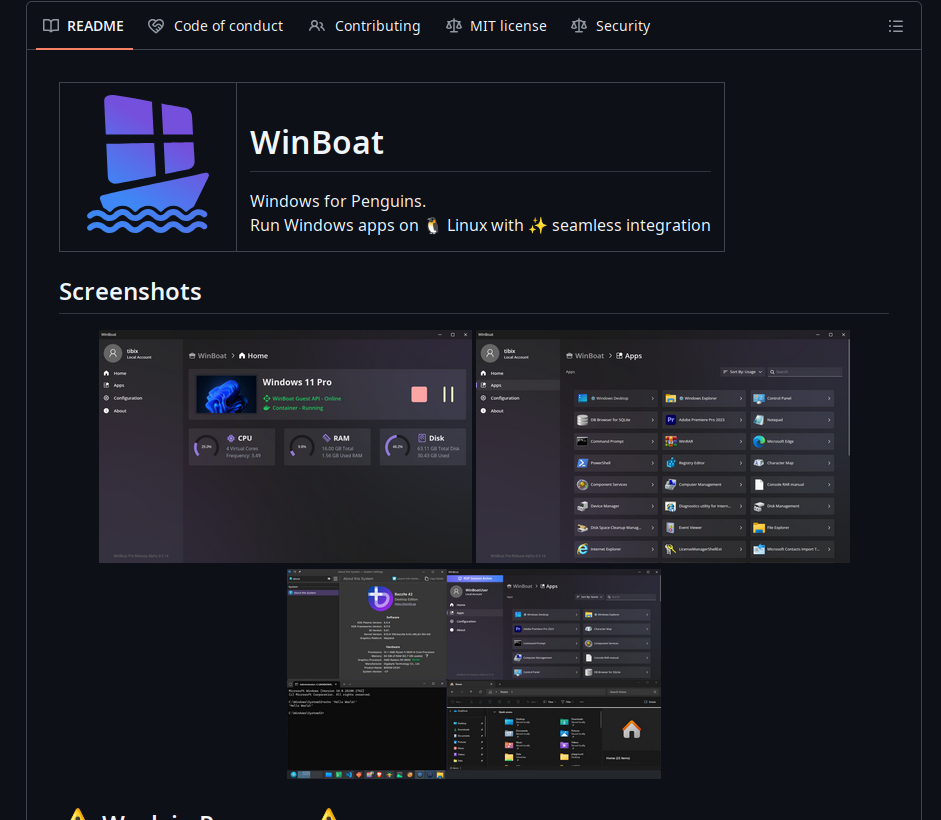Click the CPU usage gauge showing 25%

206,447
